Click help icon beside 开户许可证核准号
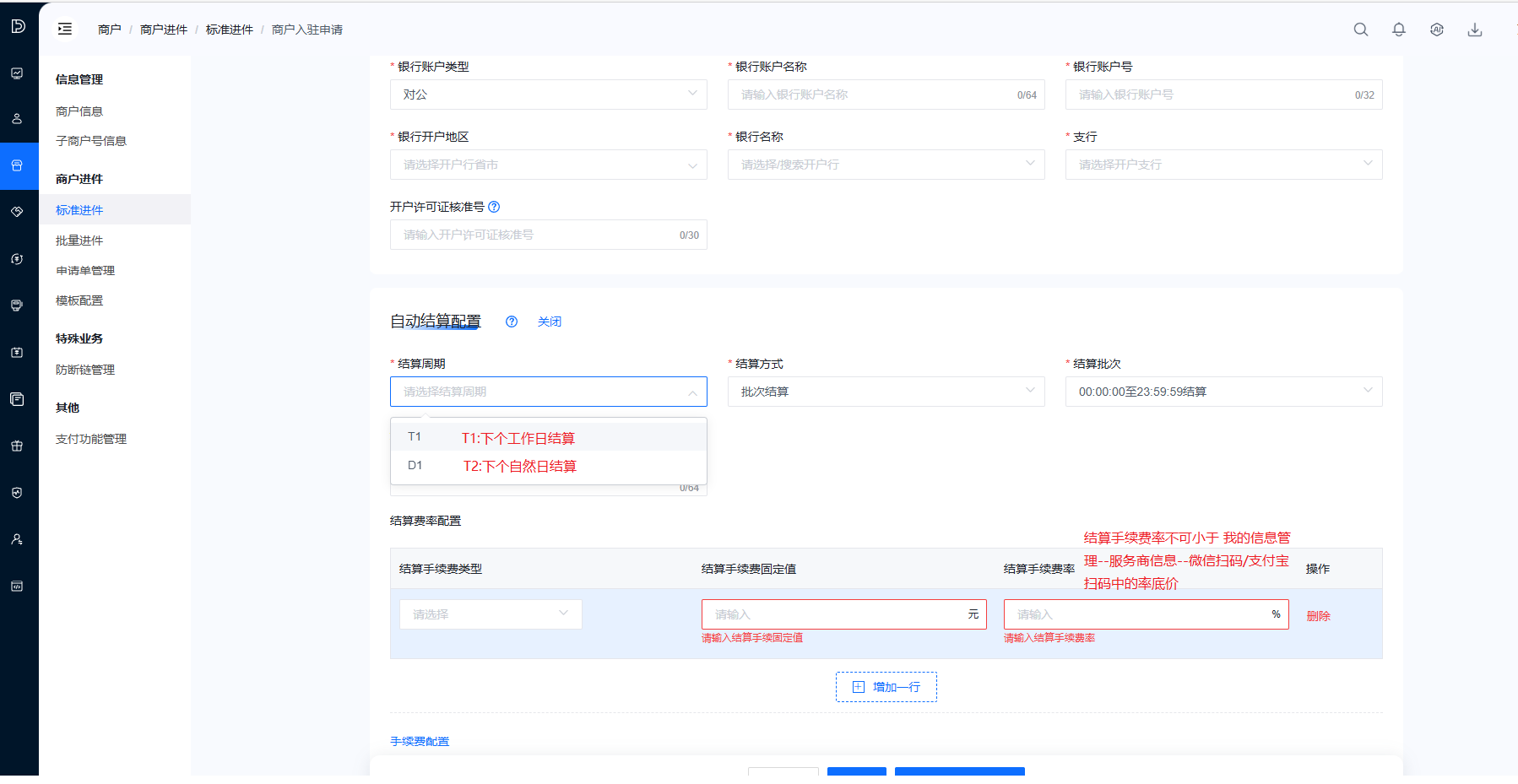 [494, 207]
